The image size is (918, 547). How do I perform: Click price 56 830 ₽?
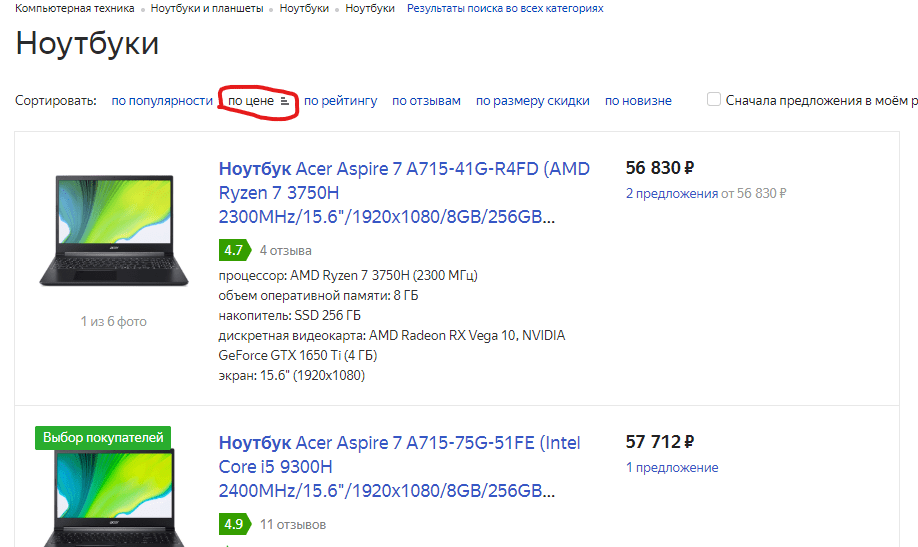(x=660, y=168)
